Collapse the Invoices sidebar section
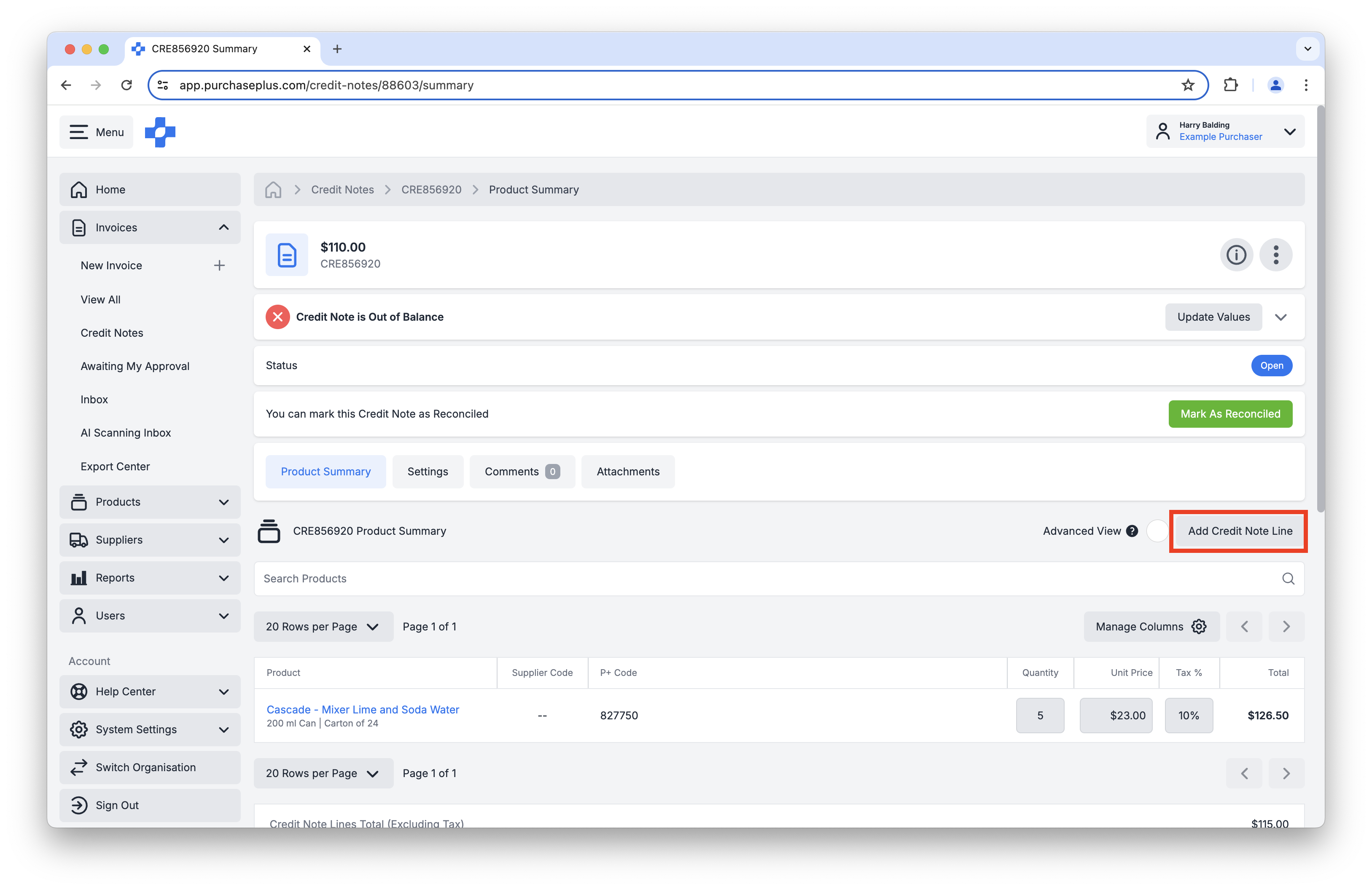 (150, 228)
